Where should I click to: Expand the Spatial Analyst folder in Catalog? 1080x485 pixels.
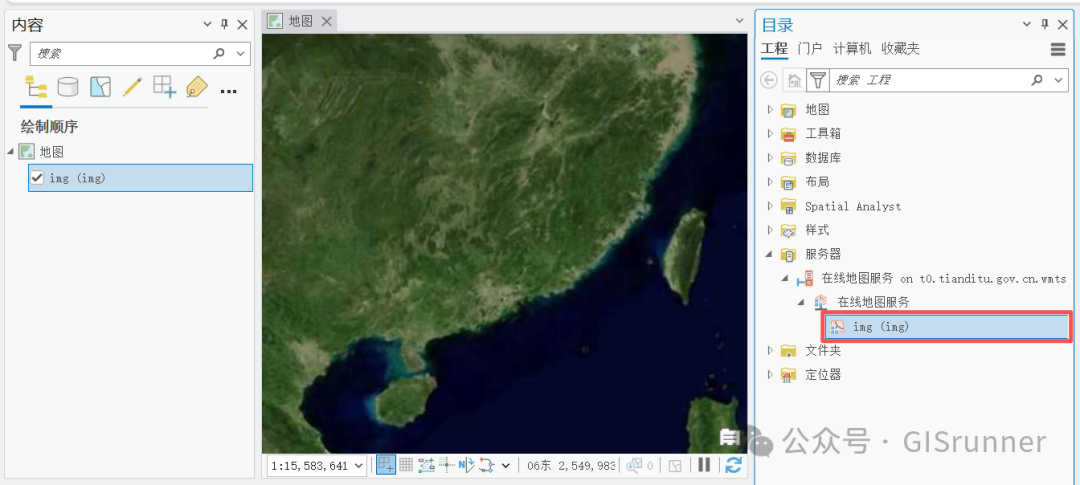pos(770,206)
